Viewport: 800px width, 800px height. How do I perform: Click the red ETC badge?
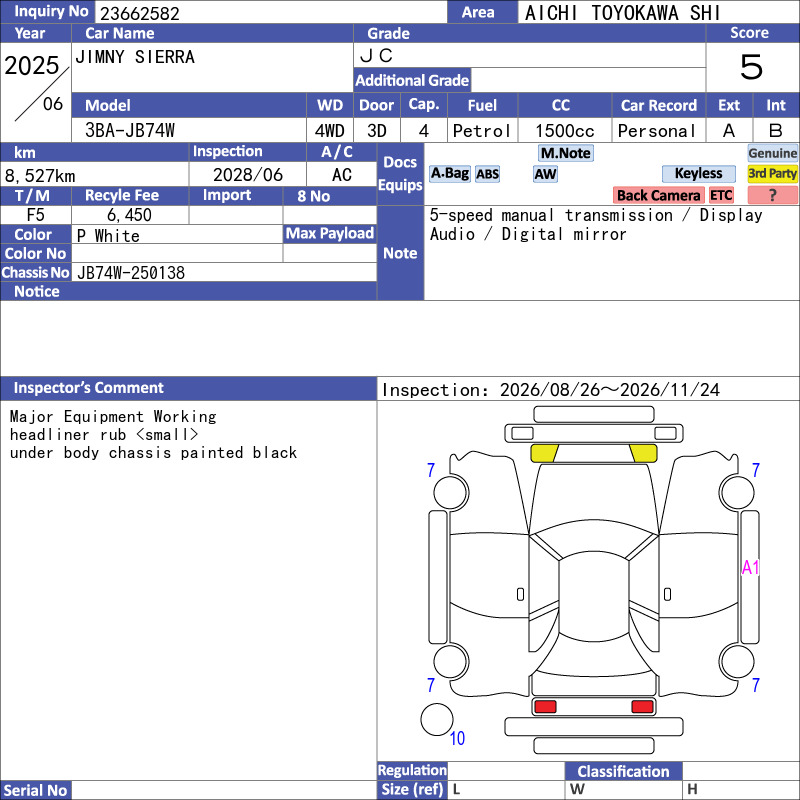(721, 195)
